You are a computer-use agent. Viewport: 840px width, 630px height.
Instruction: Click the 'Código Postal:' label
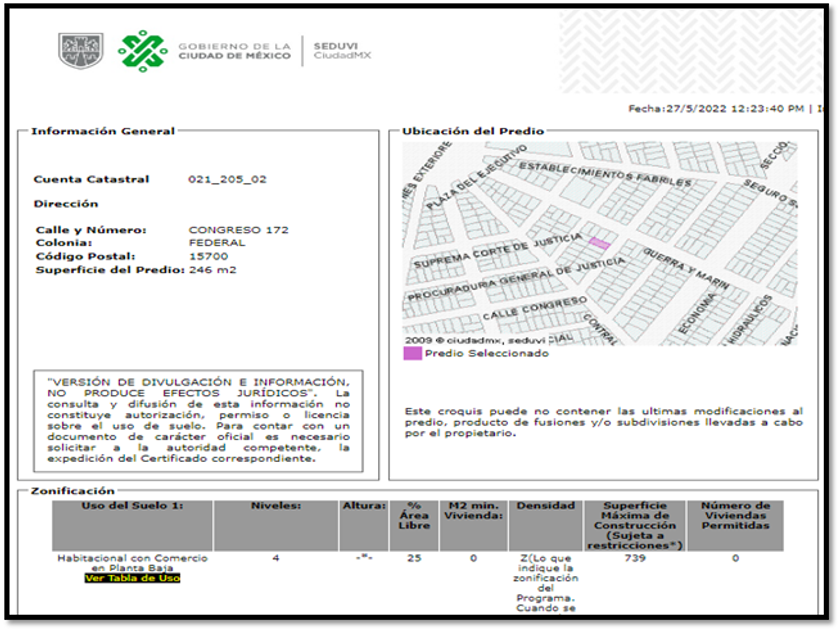(86, 256)
